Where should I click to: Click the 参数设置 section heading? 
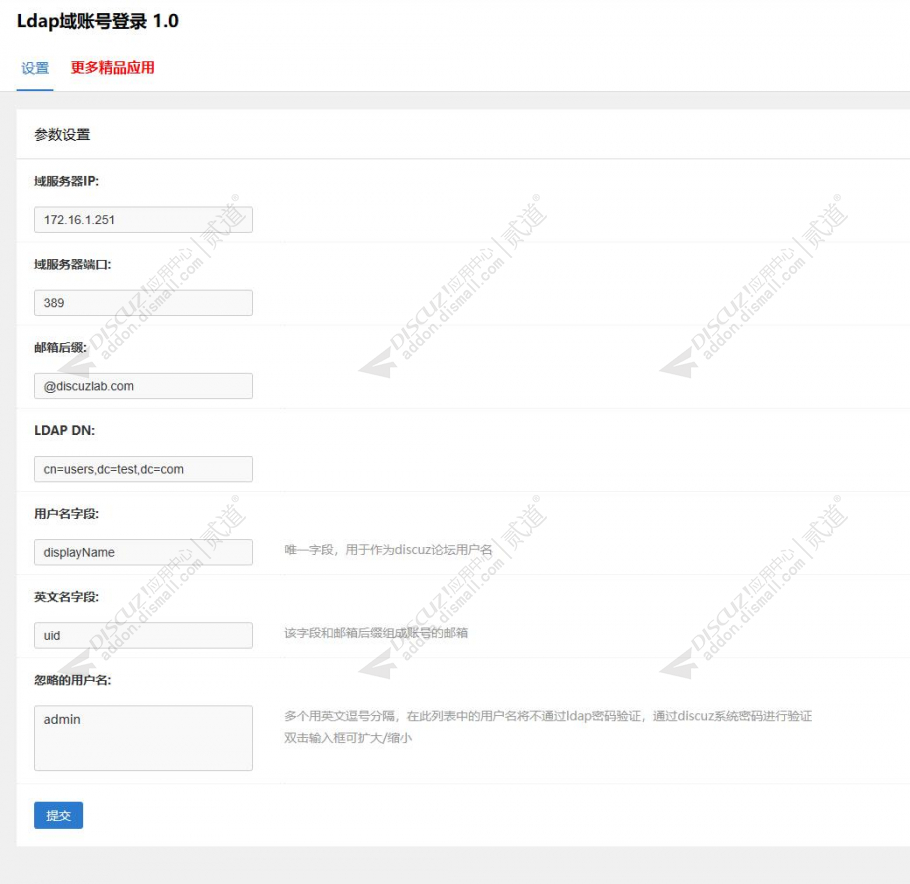coord(56,133)
